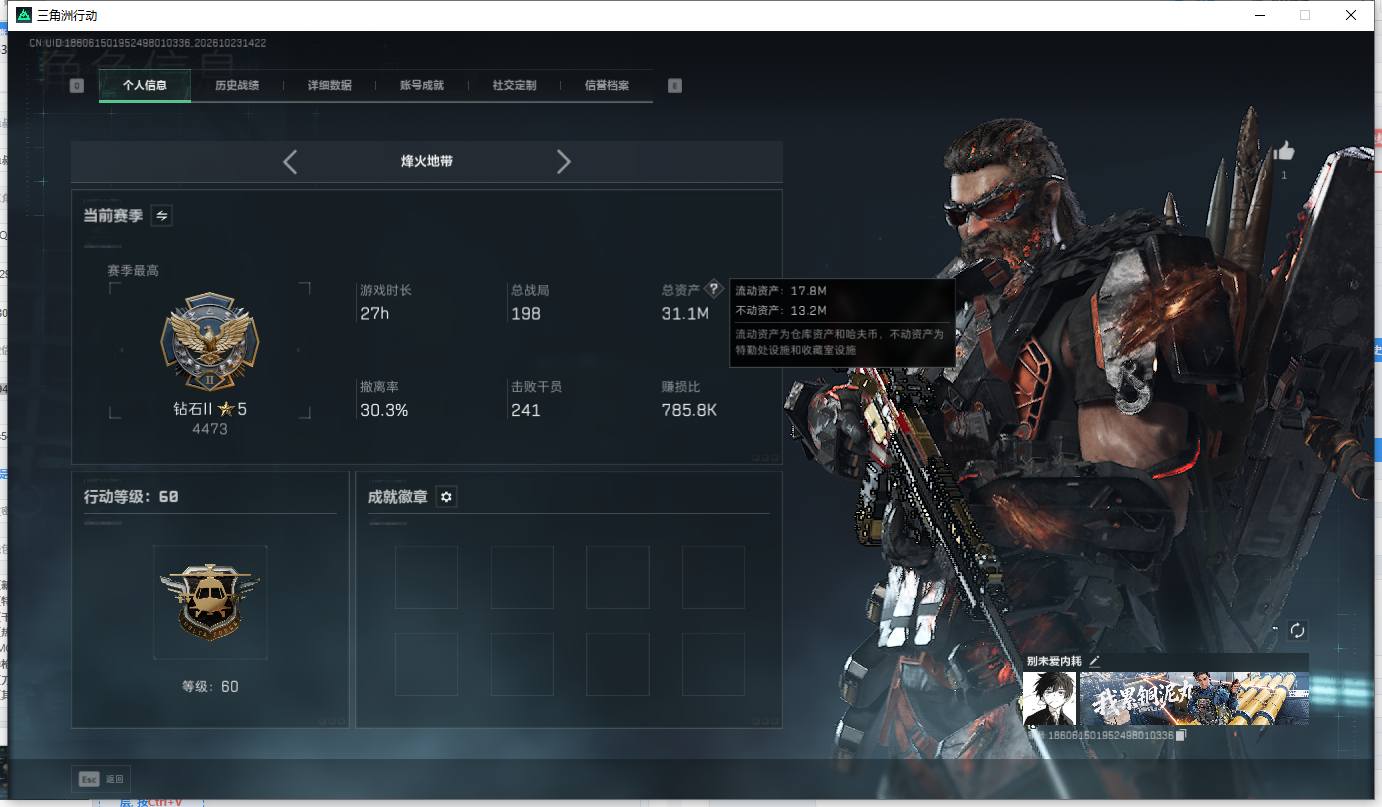Click the refresh character model icon
Image resolution: width=1382 pixels, height=807 pixels.
click(1297, 630)
